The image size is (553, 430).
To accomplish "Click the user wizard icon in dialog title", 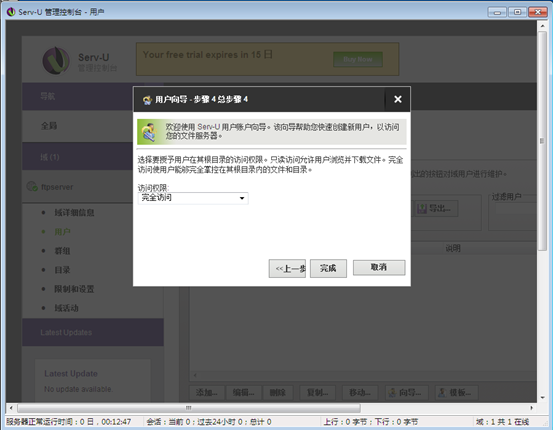I will point(147,100).
